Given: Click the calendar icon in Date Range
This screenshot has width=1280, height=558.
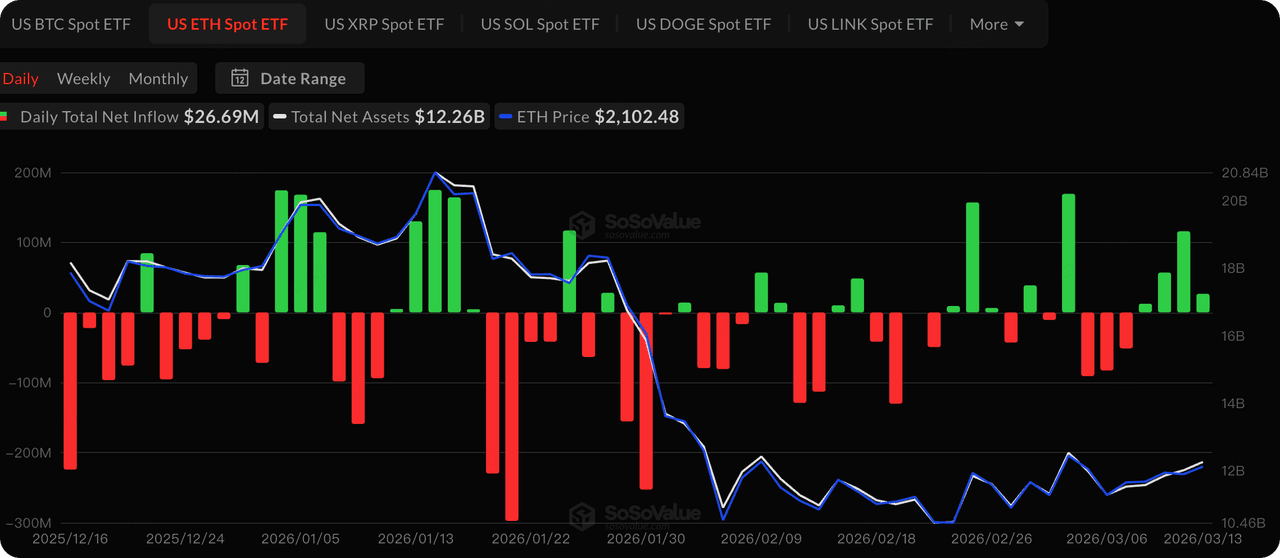Looking at the screenshot, I should 240,78.
